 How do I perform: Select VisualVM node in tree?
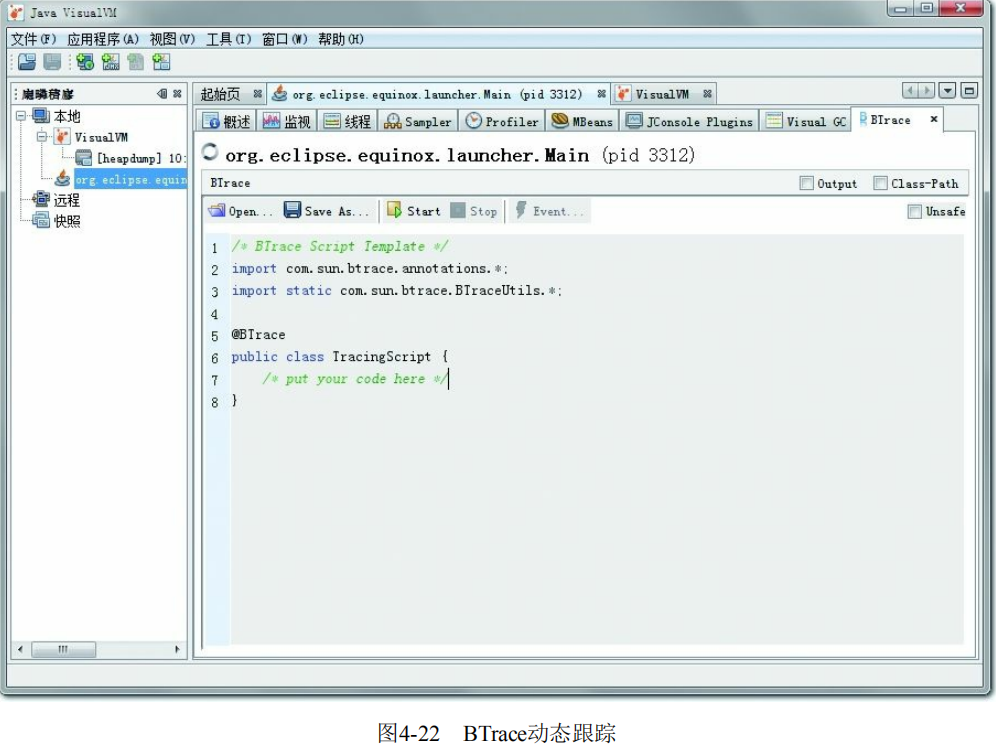[101, 137]
